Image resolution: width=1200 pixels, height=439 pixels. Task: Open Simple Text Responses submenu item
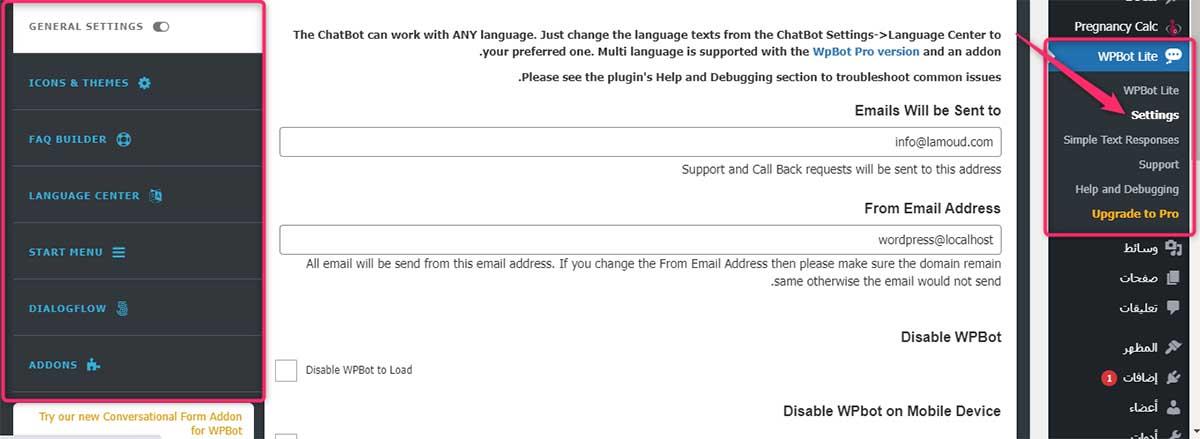(1121, 140)
